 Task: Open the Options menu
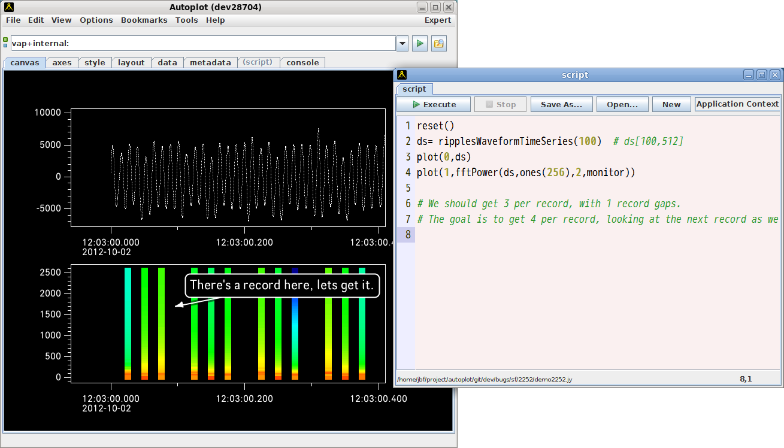[x=96, y=20]
